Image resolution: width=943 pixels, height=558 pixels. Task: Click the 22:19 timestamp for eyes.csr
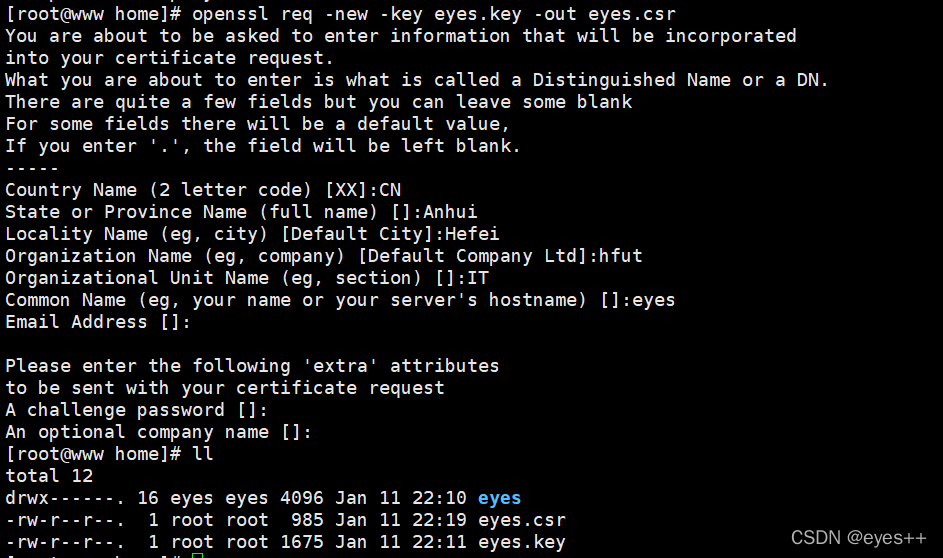(x=439, y=520)
